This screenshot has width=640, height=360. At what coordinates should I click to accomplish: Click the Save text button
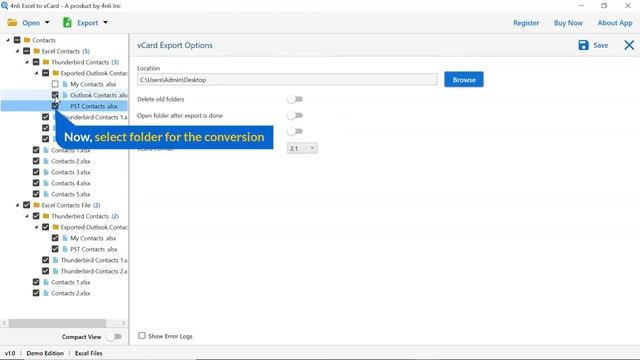tap(600, 45)
